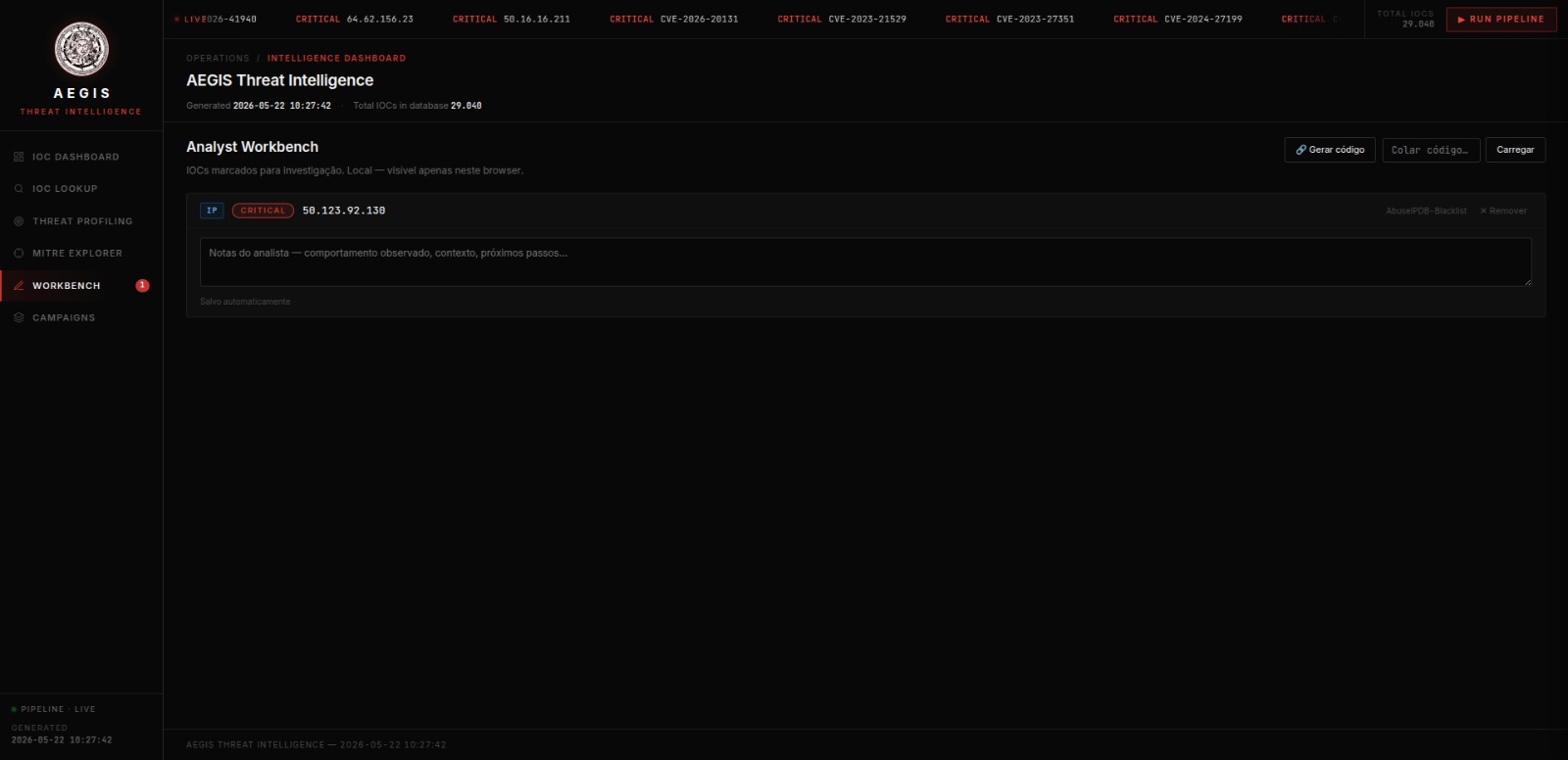1568x760 pixels.
Task: Click the IP type tag
Action: coord(212,211)
